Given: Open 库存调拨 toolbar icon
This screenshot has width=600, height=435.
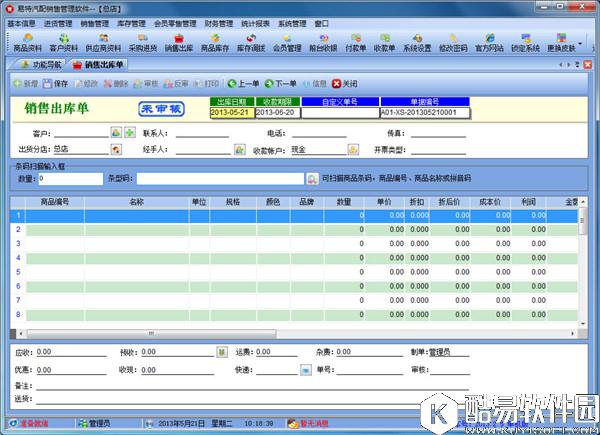Looking at the screenshot, I should (251, 43).
